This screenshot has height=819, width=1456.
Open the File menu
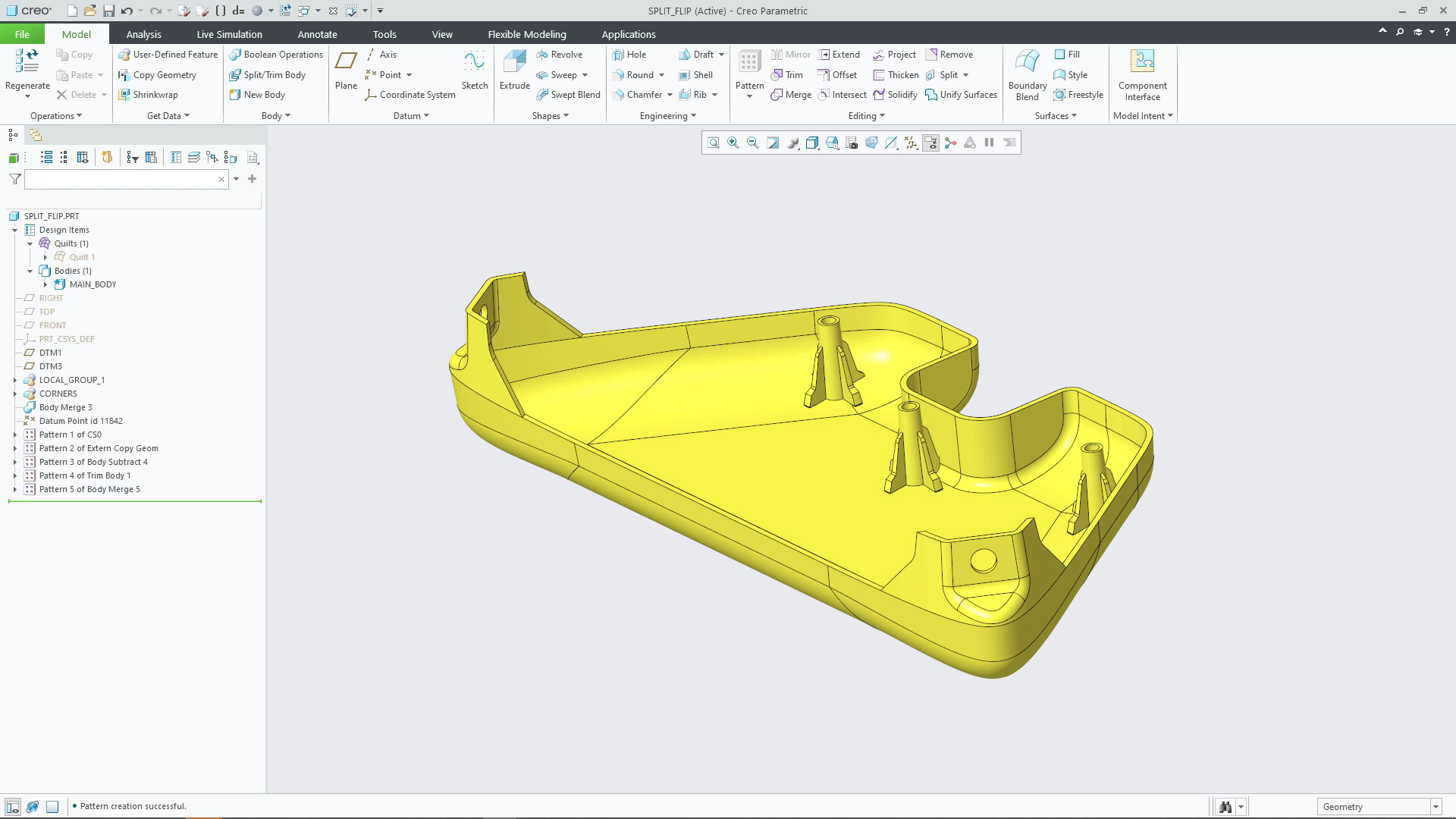tap(22, 34)
